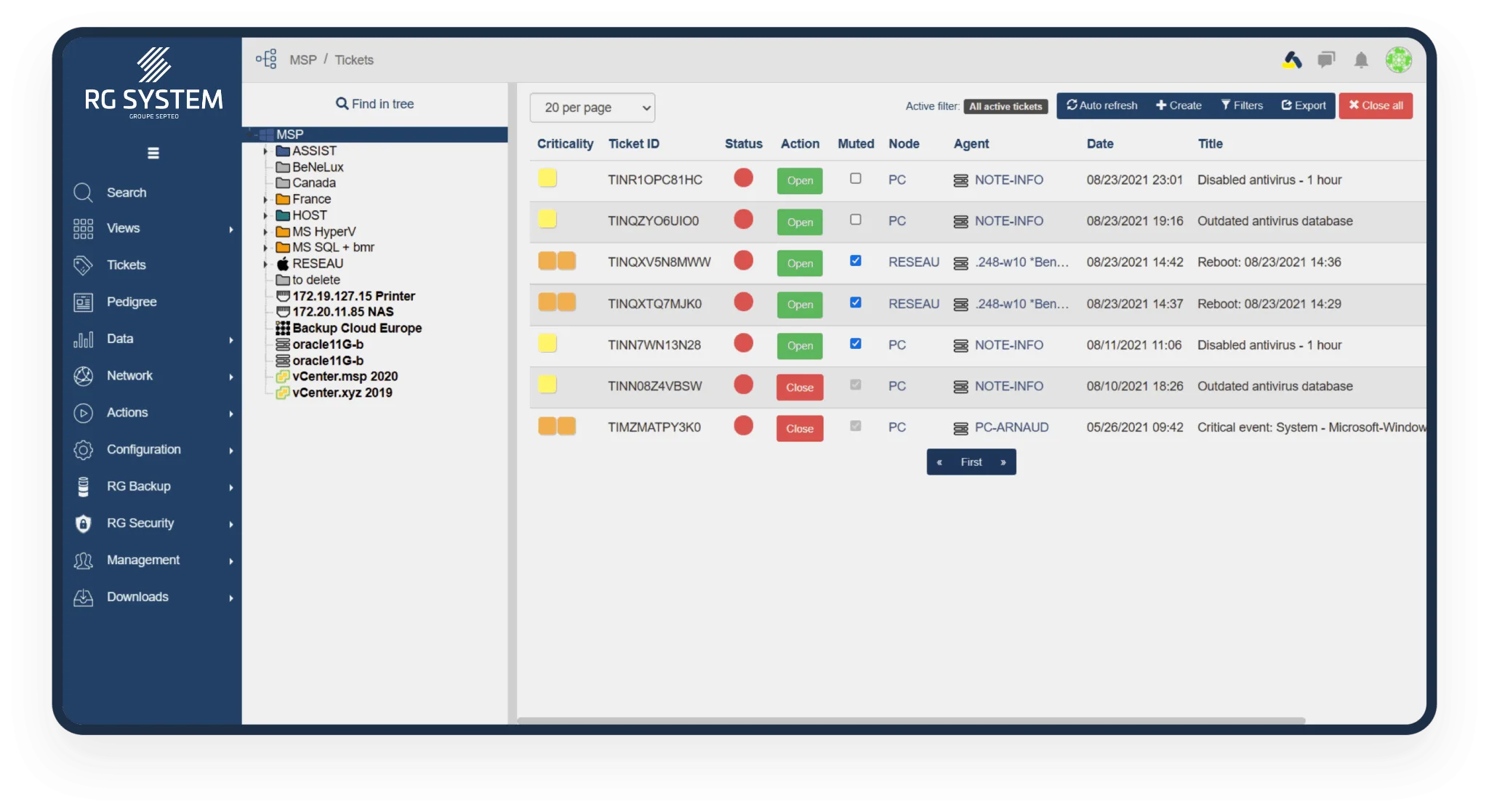
Task: Open the notifications bell icon
Action: tap(1361, 60)
